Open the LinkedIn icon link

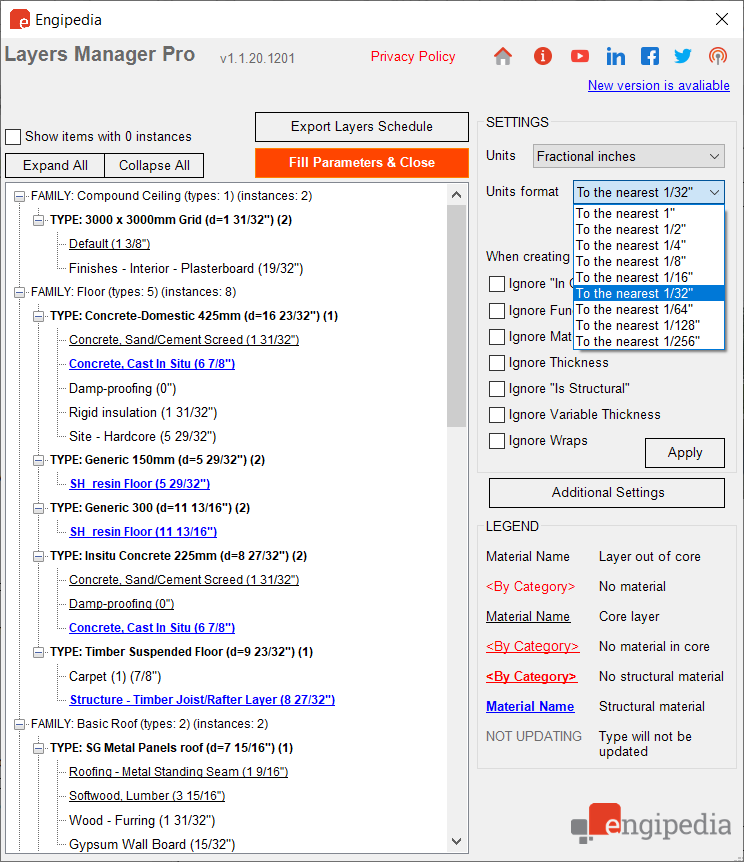pyautogui.click(x=615, y=56)
